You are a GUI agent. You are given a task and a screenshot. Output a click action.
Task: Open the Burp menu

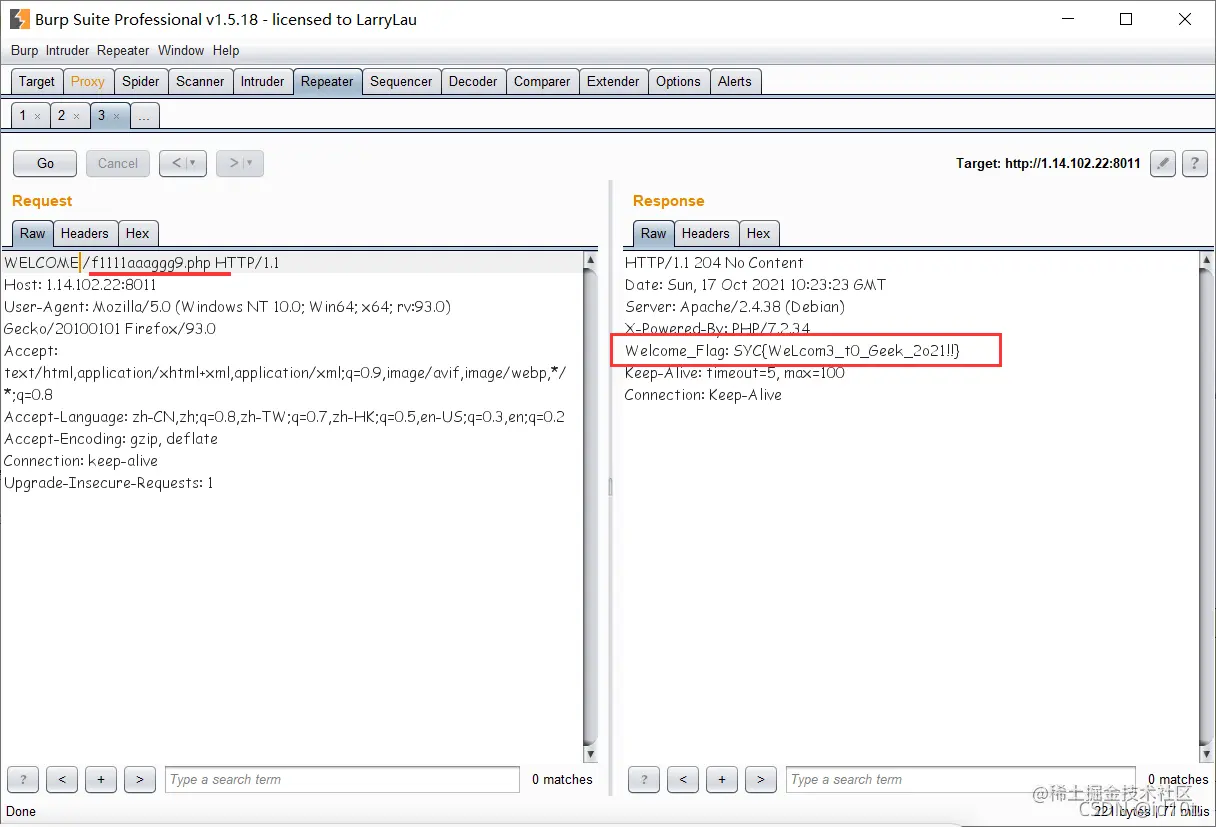tap(24, 50)
